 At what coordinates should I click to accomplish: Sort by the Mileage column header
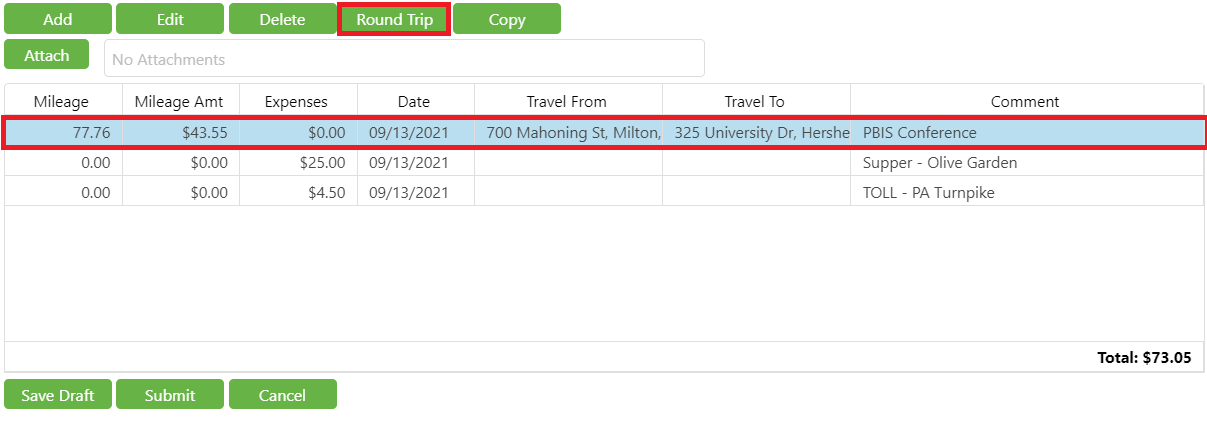tap(62, 101)
